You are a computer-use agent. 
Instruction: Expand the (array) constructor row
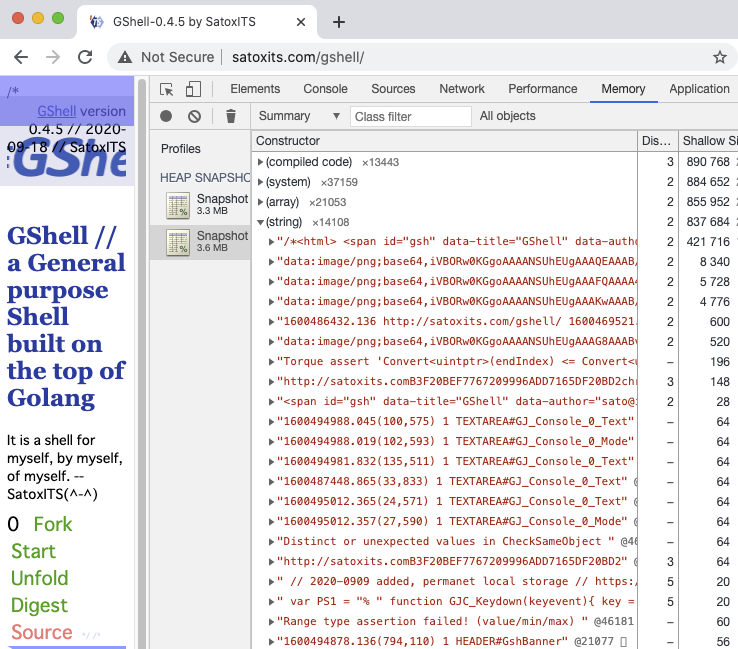(261, 202)
